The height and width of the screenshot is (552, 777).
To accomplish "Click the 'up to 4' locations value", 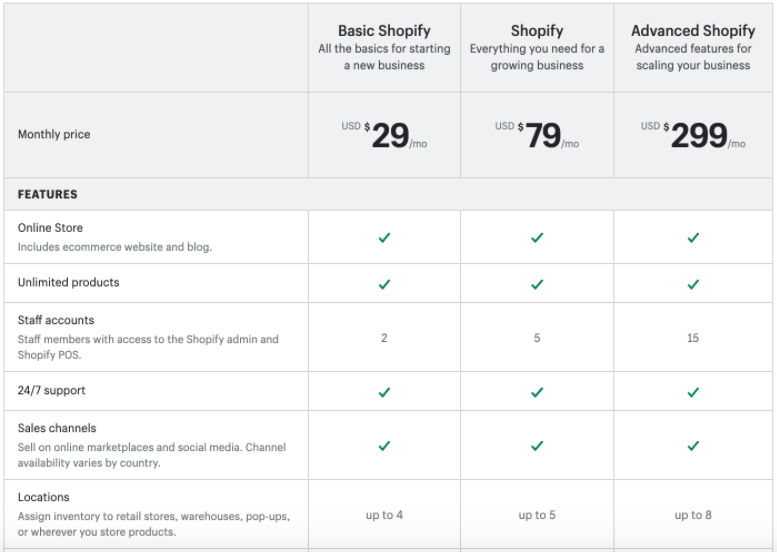I will [x=384, y=515].
